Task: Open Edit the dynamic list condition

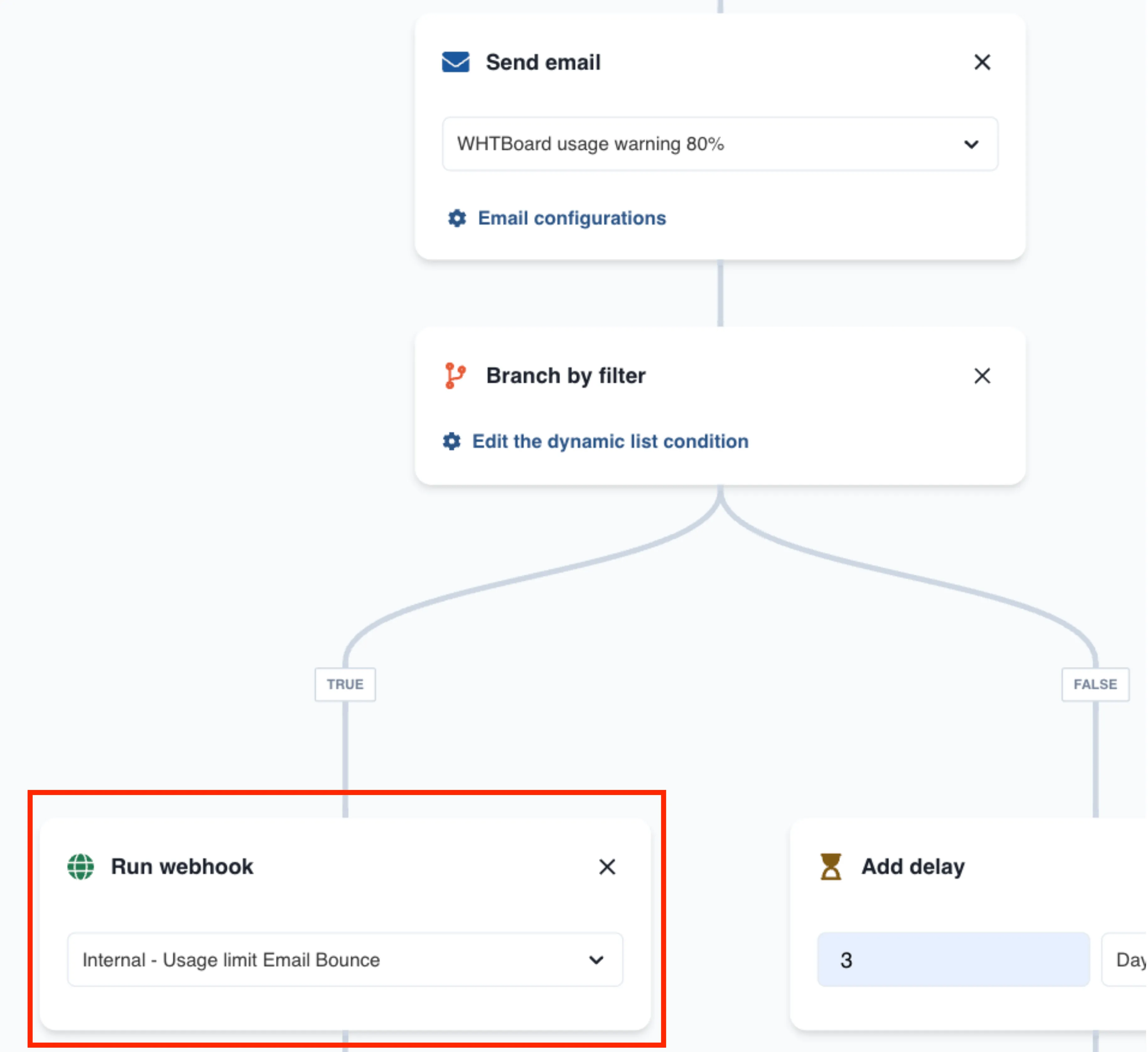Action: pos(611,442)
